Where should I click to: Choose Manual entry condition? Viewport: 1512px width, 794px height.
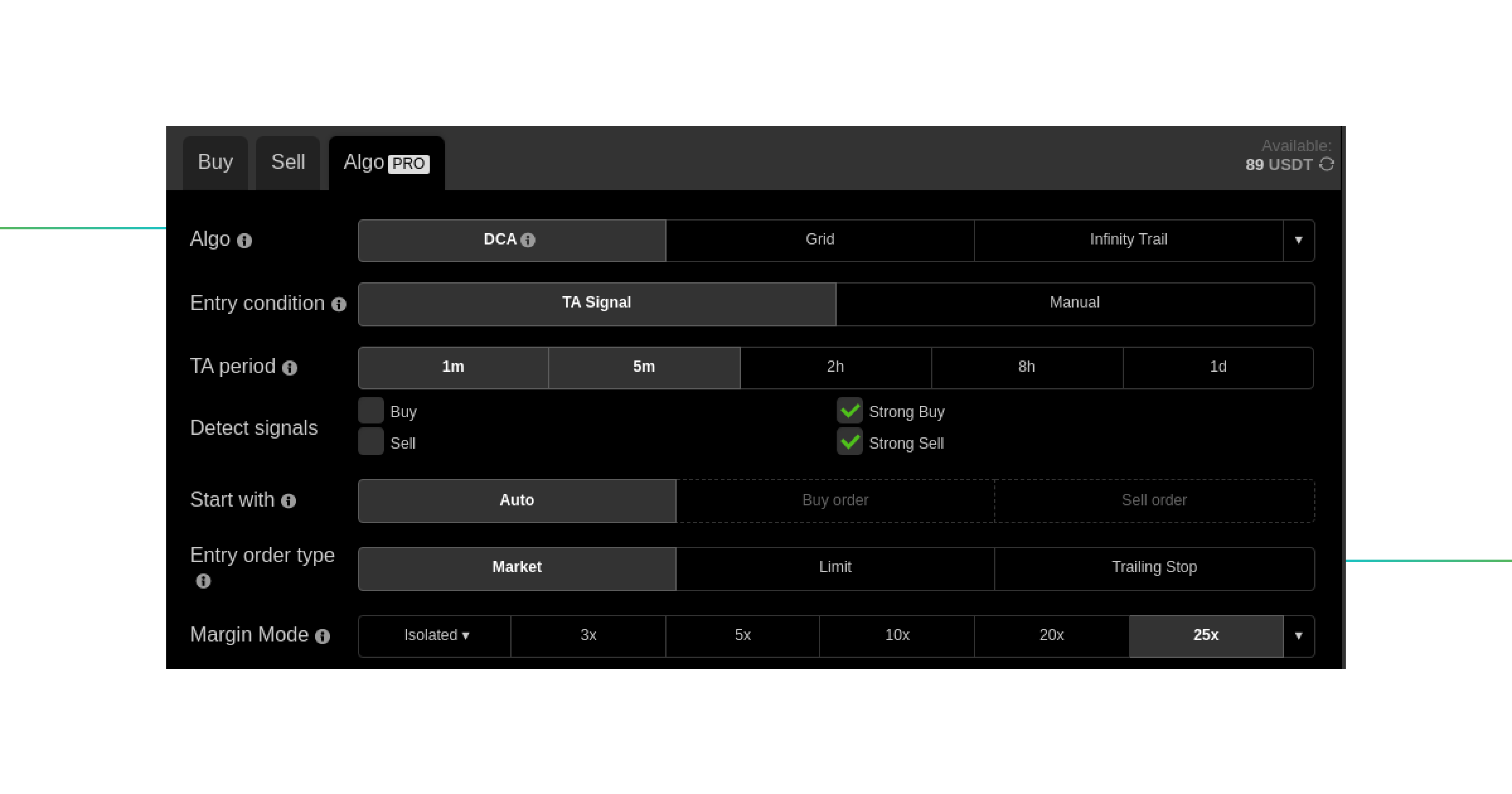[x=1074, y=303]
